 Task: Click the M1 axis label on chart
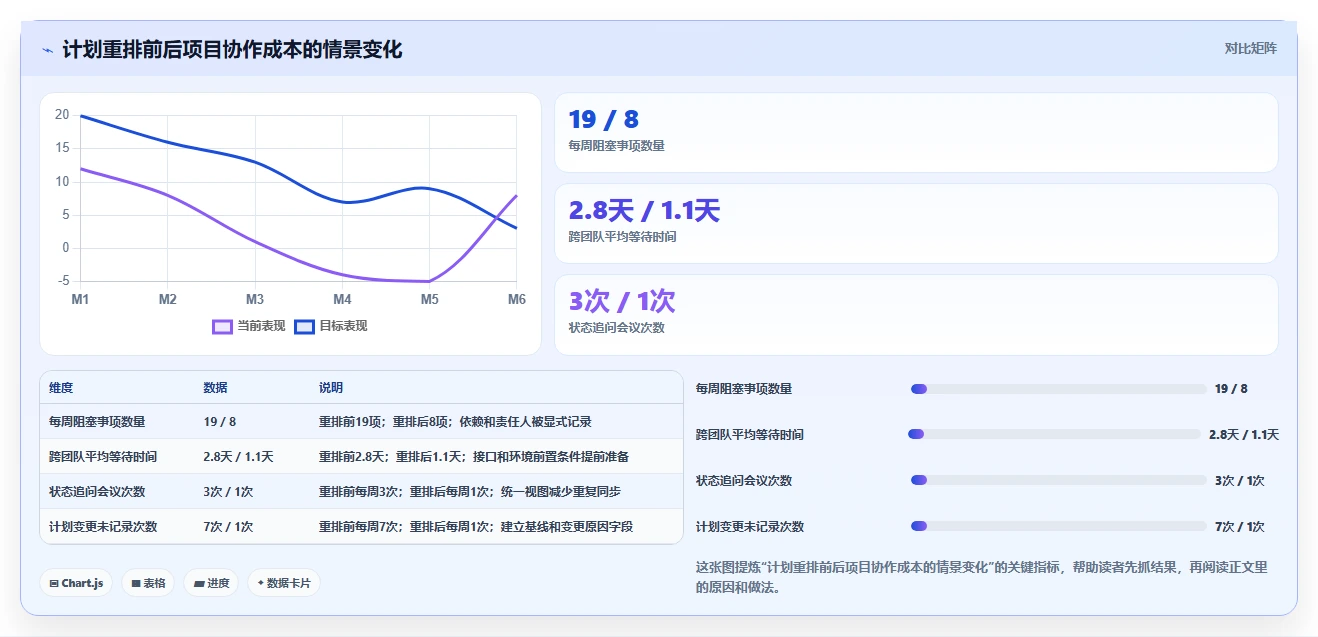pyautogui.click(x=81, y=299)
